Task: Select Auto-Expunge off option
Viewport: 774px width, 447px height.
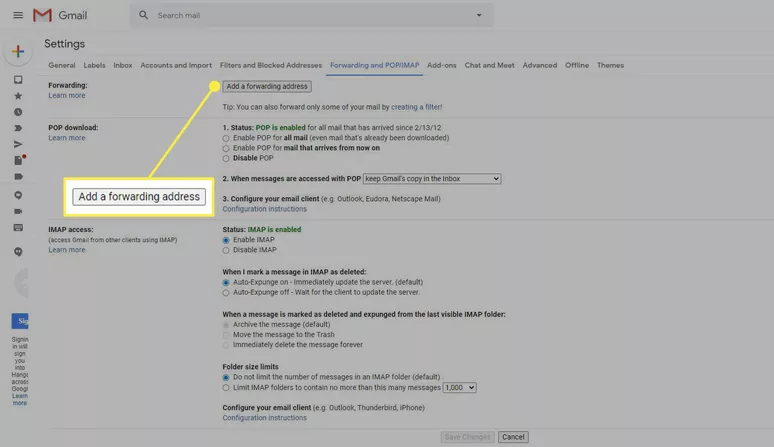Action: point(226,293)
